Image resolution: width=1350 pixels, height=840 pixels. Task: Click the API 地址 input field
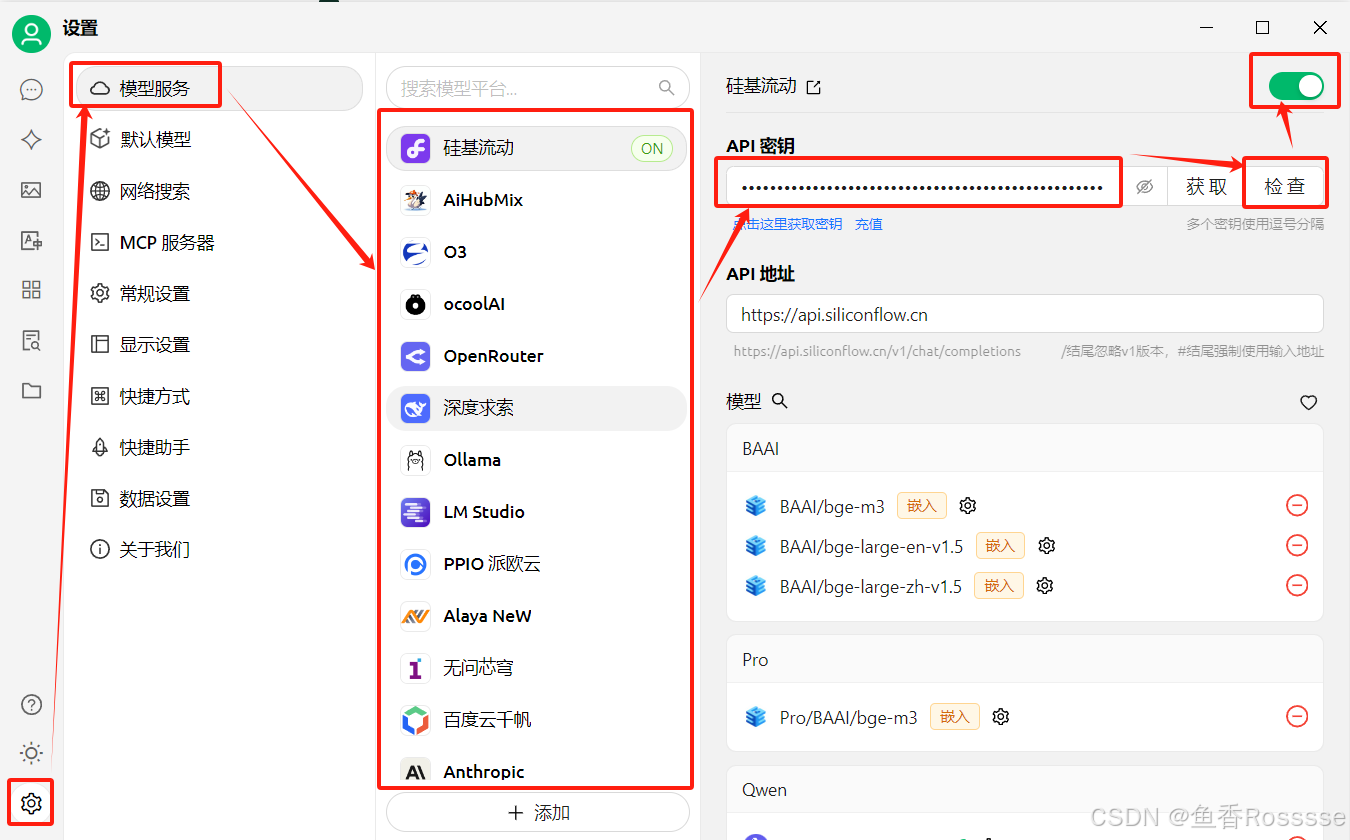[1025, 314]
